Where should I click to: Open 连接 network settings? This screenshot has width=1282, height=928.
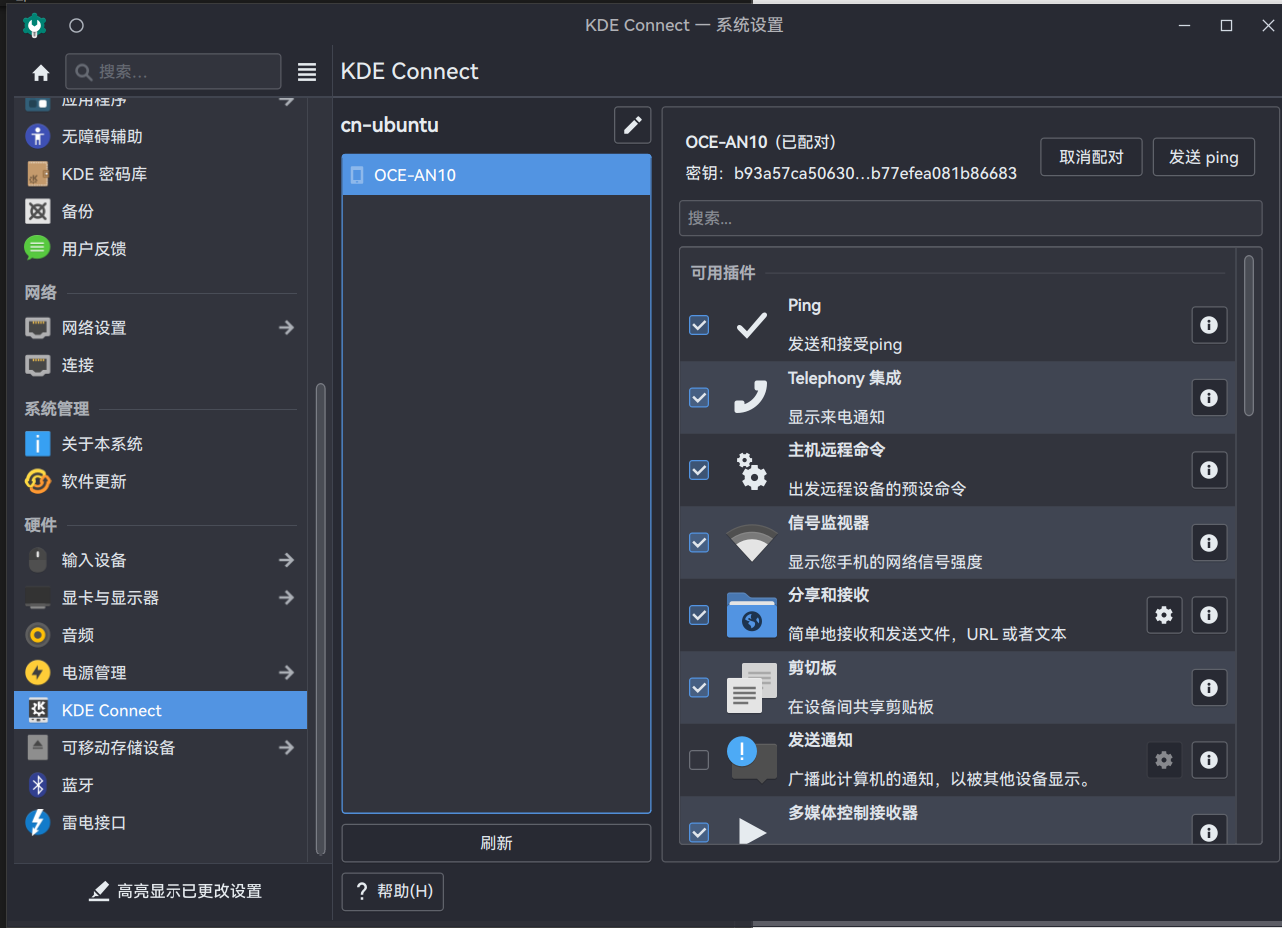(160, 366)
